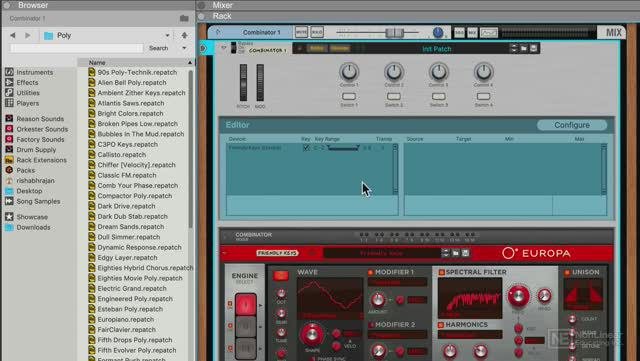Save the Combinator Init Patch

coord(533,48)
